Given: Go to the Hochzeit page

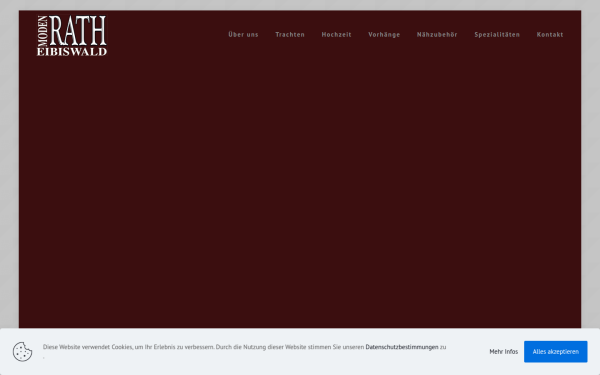Looking at the screenshot, I should [x=336, y=34].
